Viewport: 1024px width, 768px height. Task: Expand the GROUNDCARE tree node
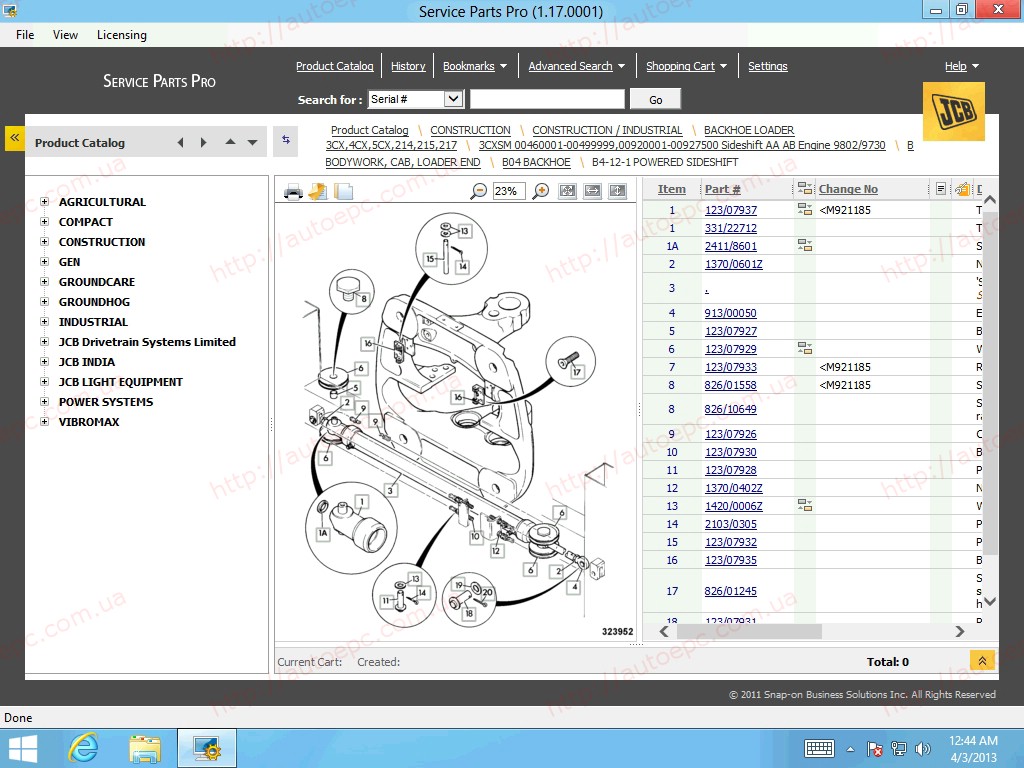point(44,281)
